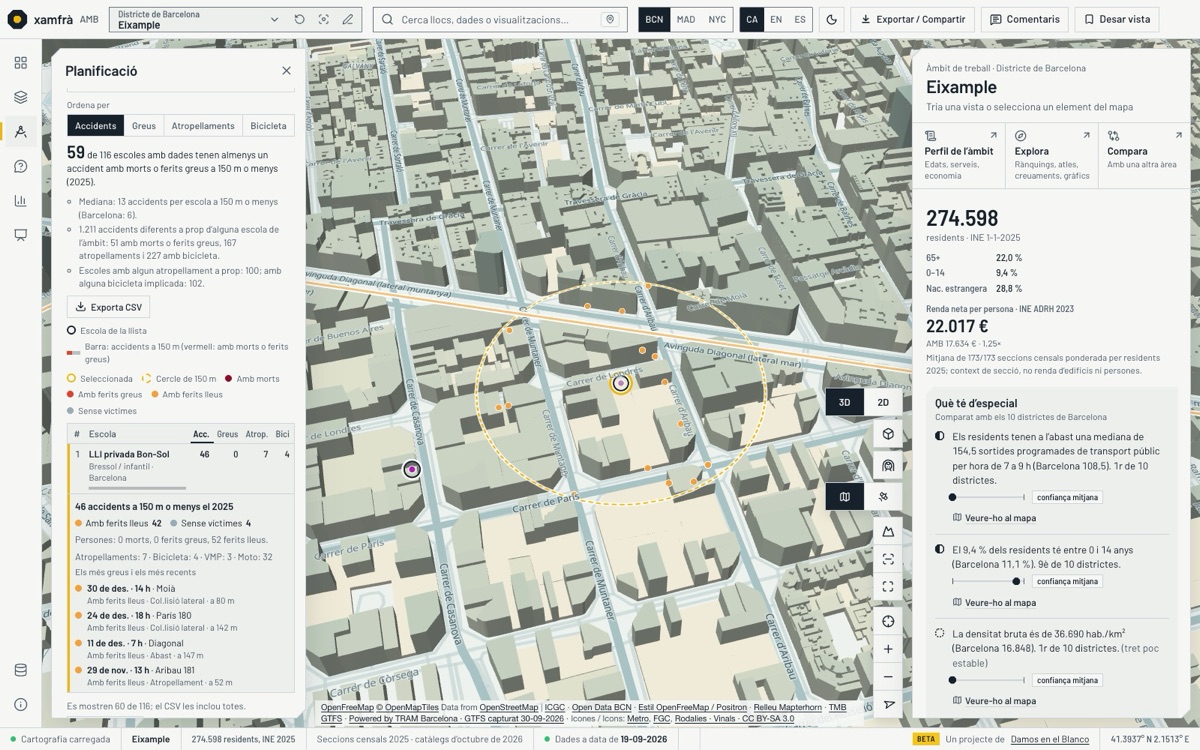The height and width of the screenshot is (750, 1200).
Task: Open the Comentaris button
Action: click(1025, 19)
